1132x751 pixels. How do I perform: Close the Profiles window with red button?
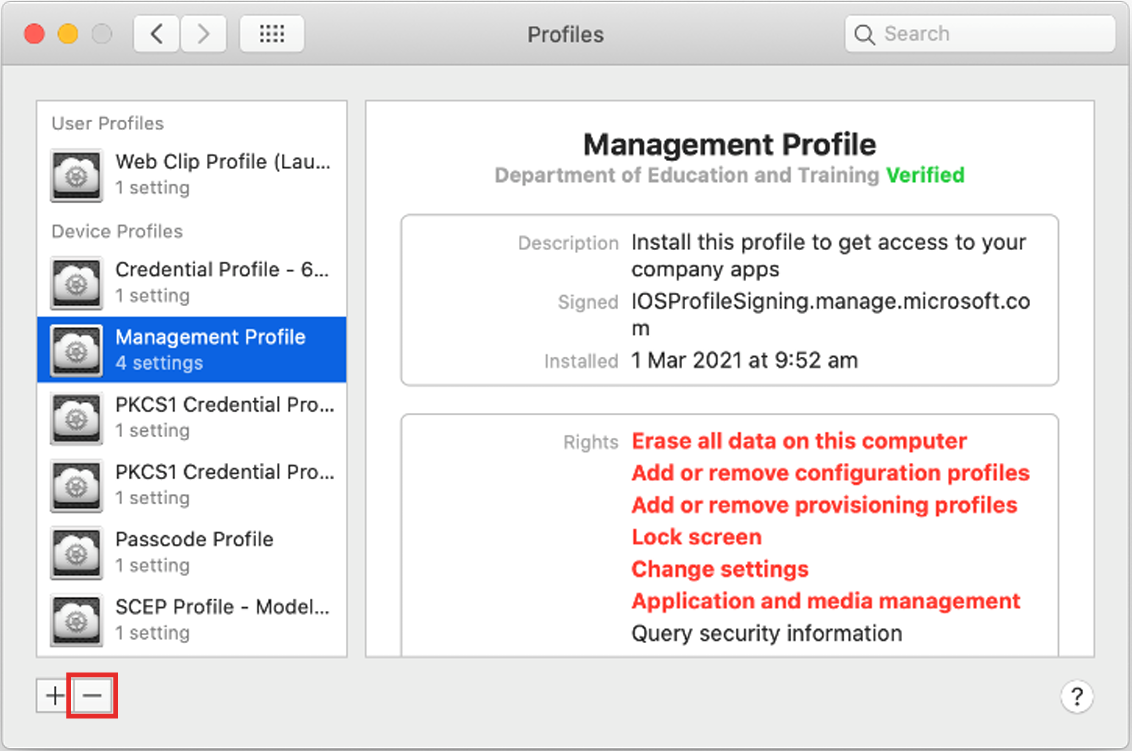click(x=34, y=34)
